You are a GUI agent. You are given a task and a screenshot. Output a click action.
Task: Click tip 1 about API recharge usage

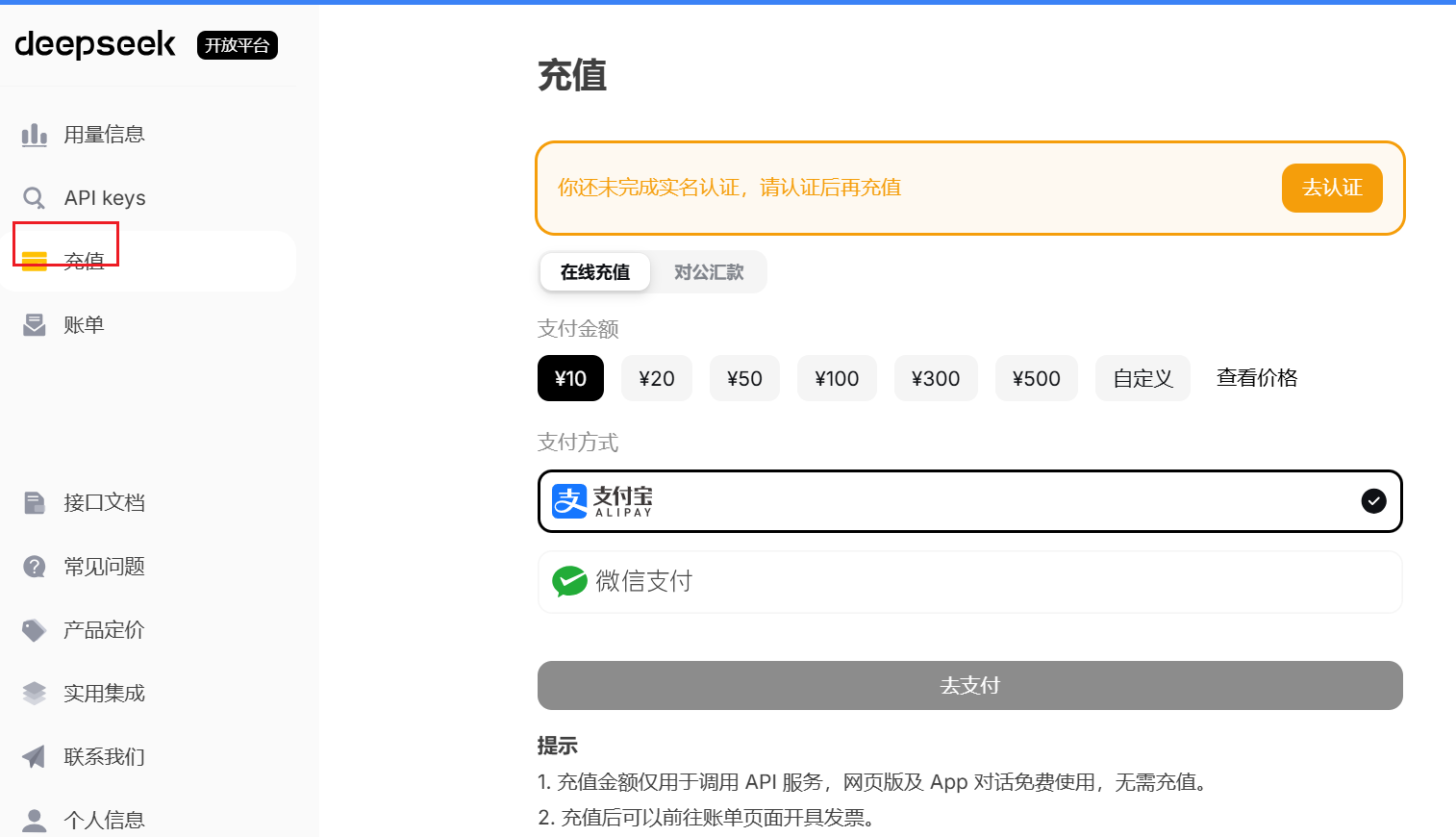pos(872,782)
